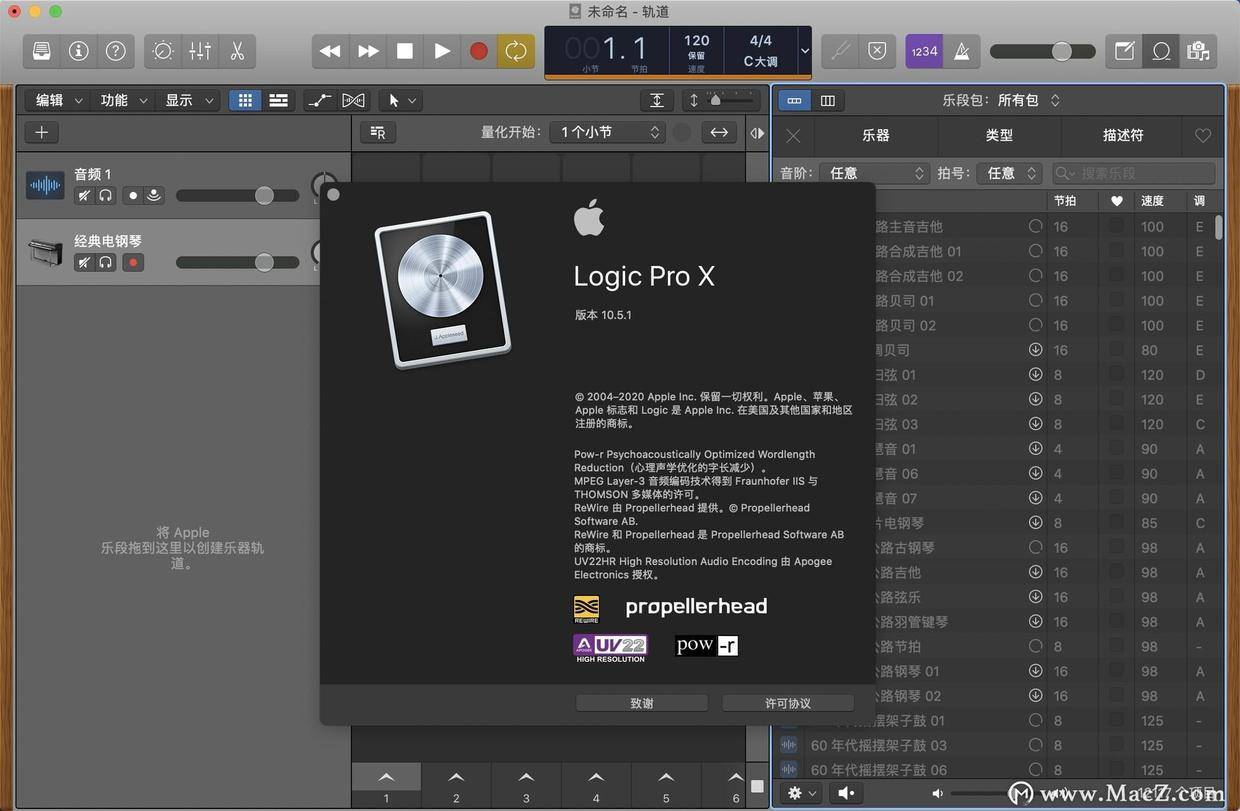
Task: Switch to the 类型 tab in loop browser
Action: tap(998, 135)
